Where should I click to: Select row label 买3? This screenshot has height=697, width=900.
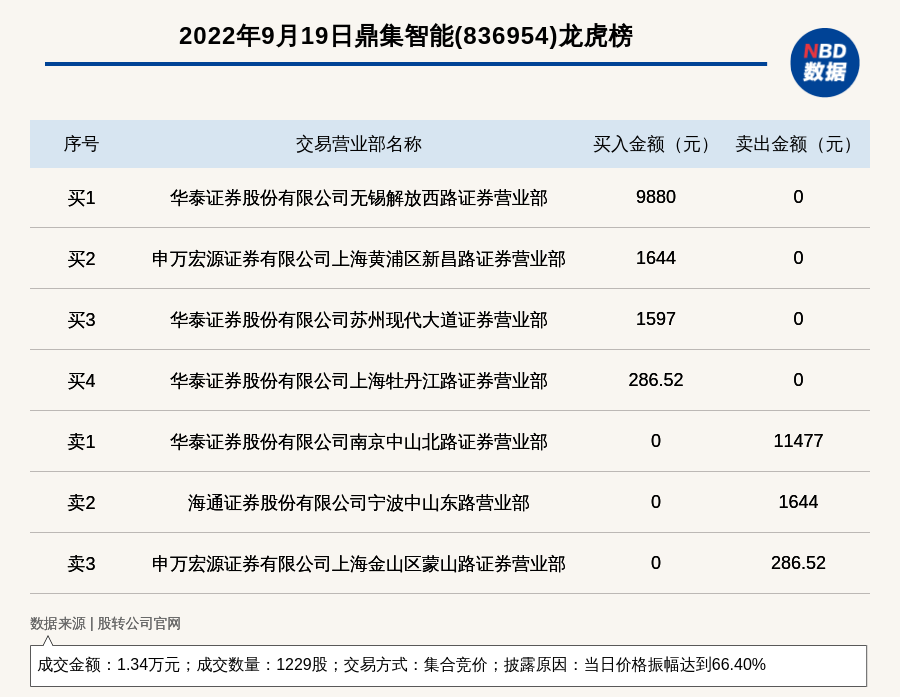click(81, 320)
